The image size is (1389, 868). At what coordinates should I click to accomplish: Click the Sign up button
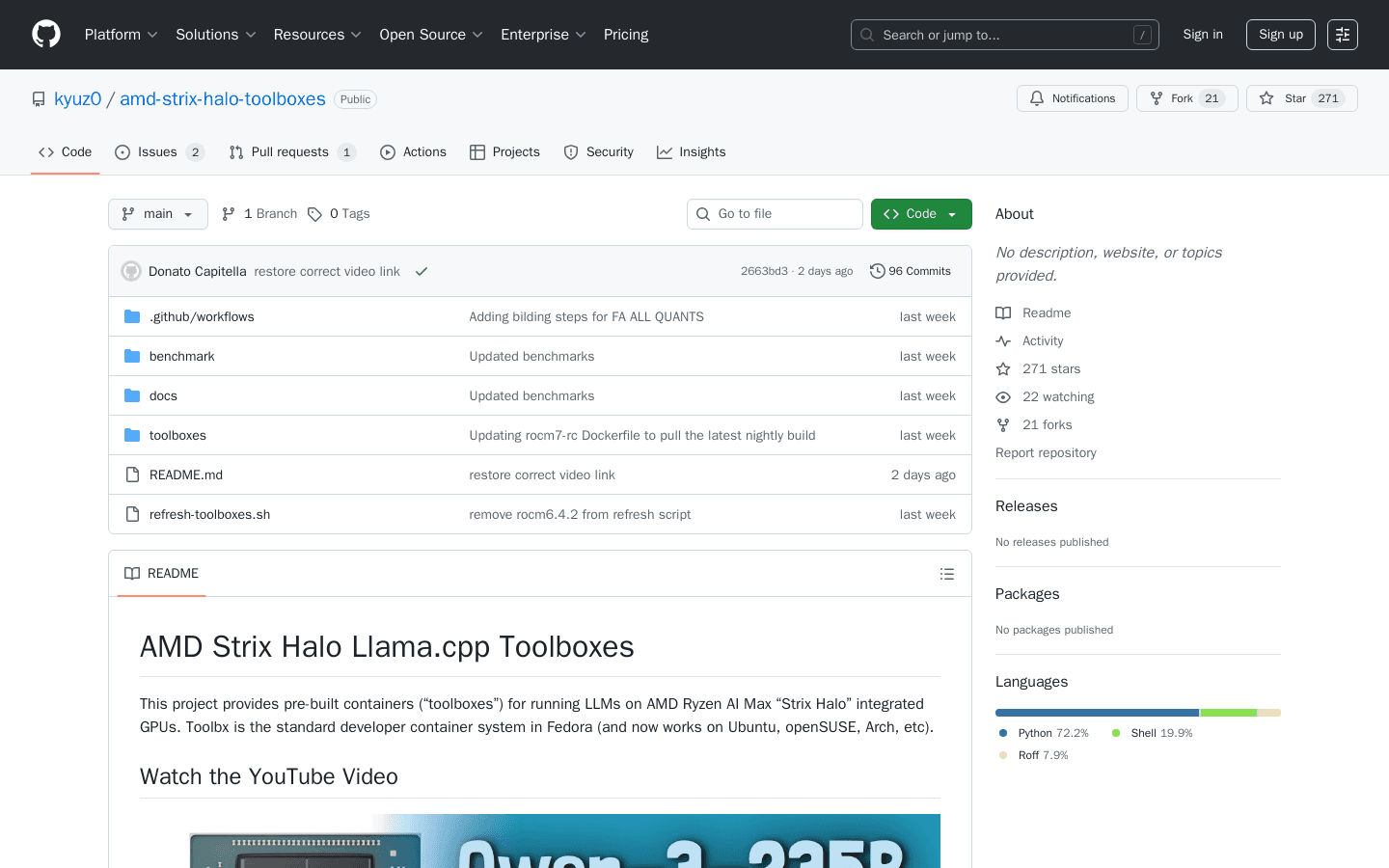[x=1280, y=34]
